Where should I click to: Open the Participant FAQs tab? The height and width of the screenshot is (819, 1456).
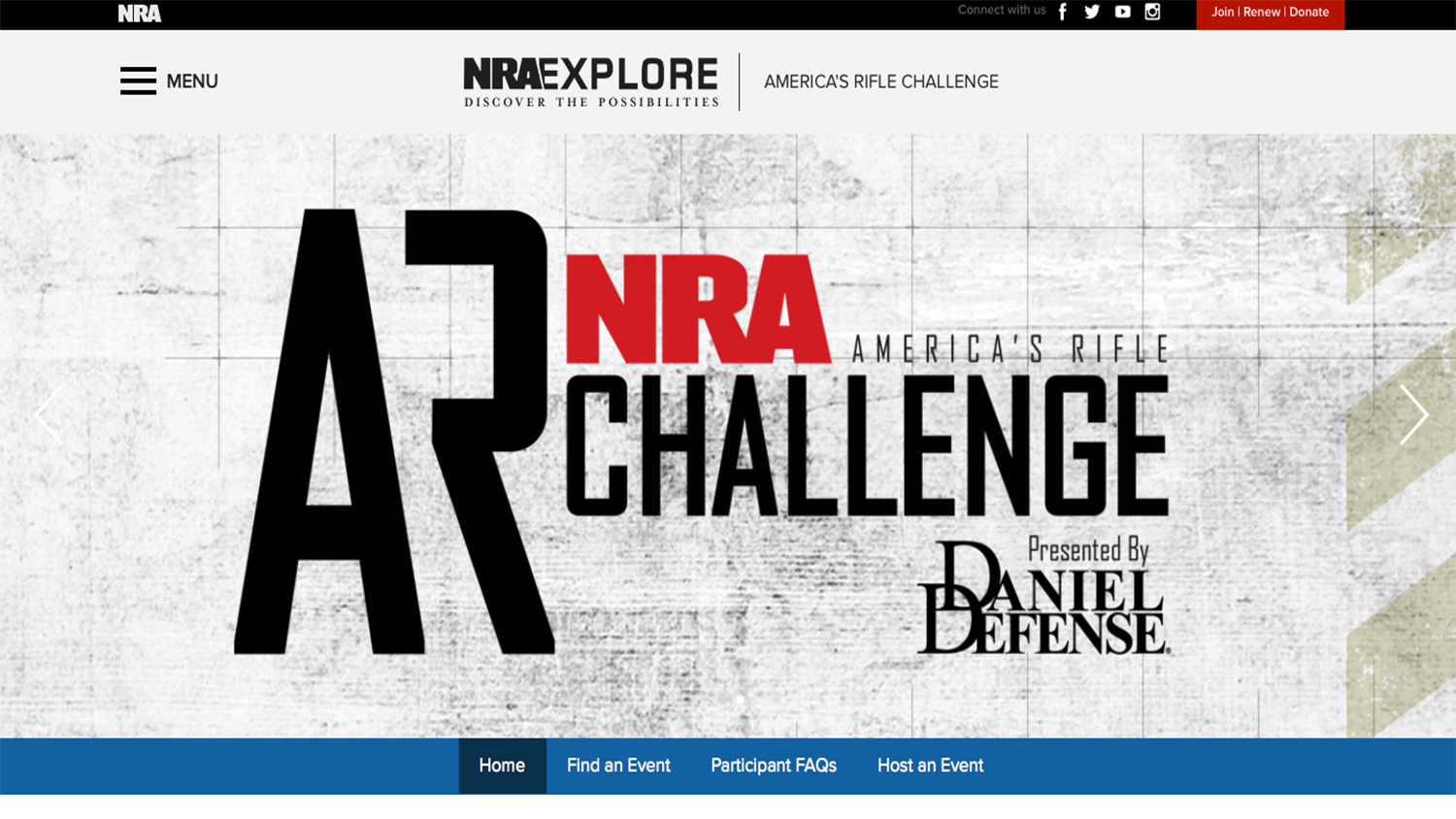[x=774, y=766]
